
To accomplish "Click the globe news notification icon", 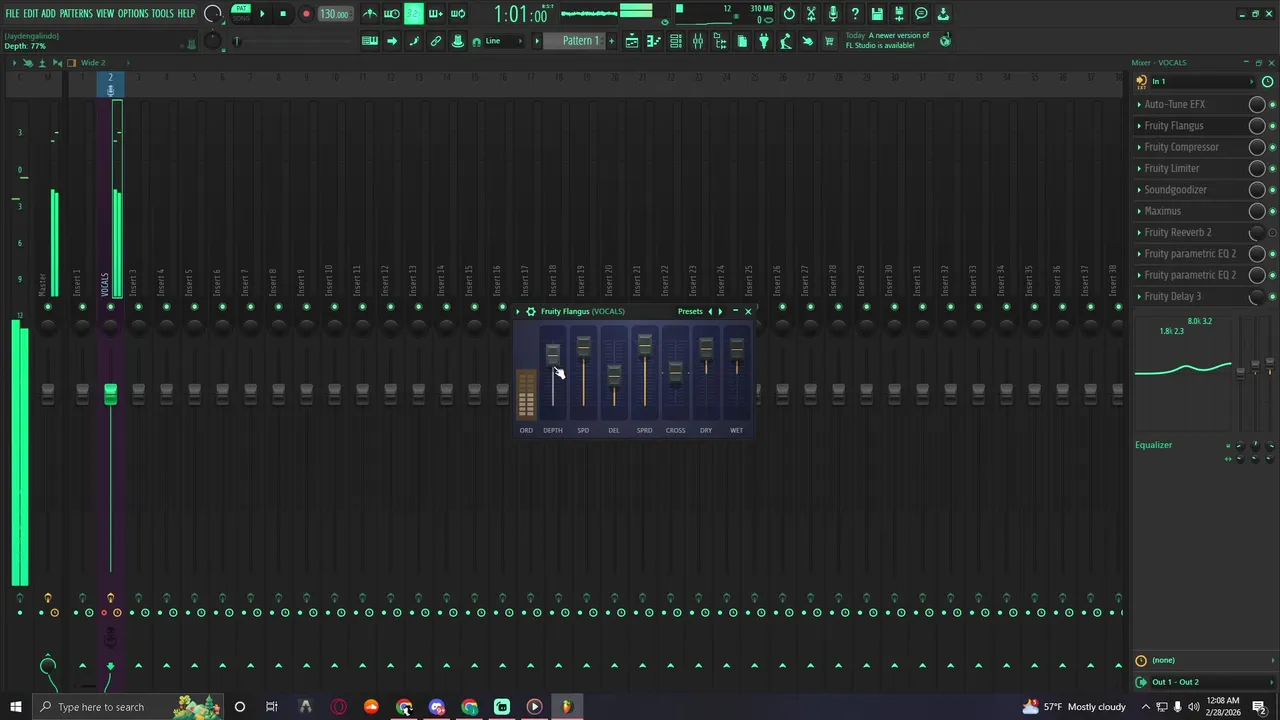I will coord(944,40).
